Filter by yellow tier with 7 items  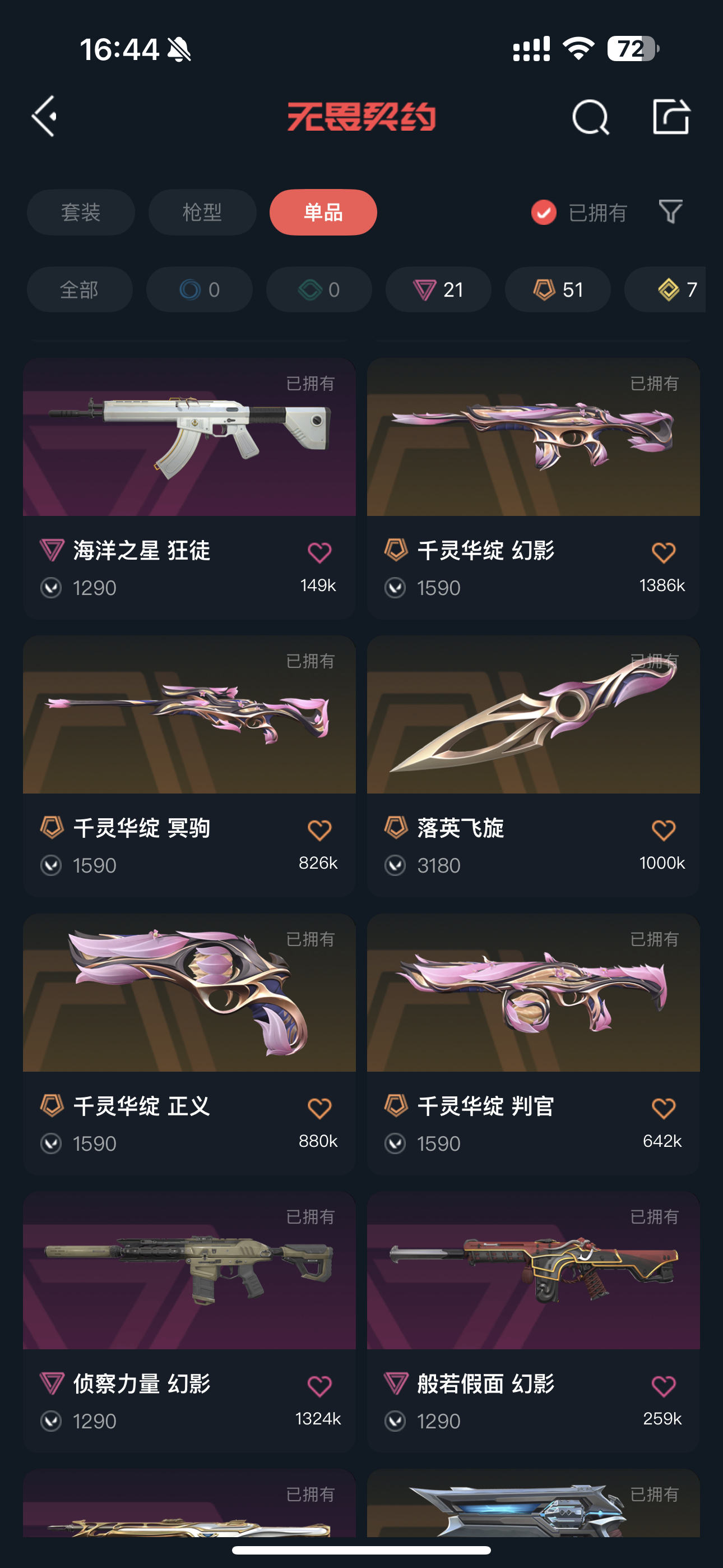(x=665, y=290)
